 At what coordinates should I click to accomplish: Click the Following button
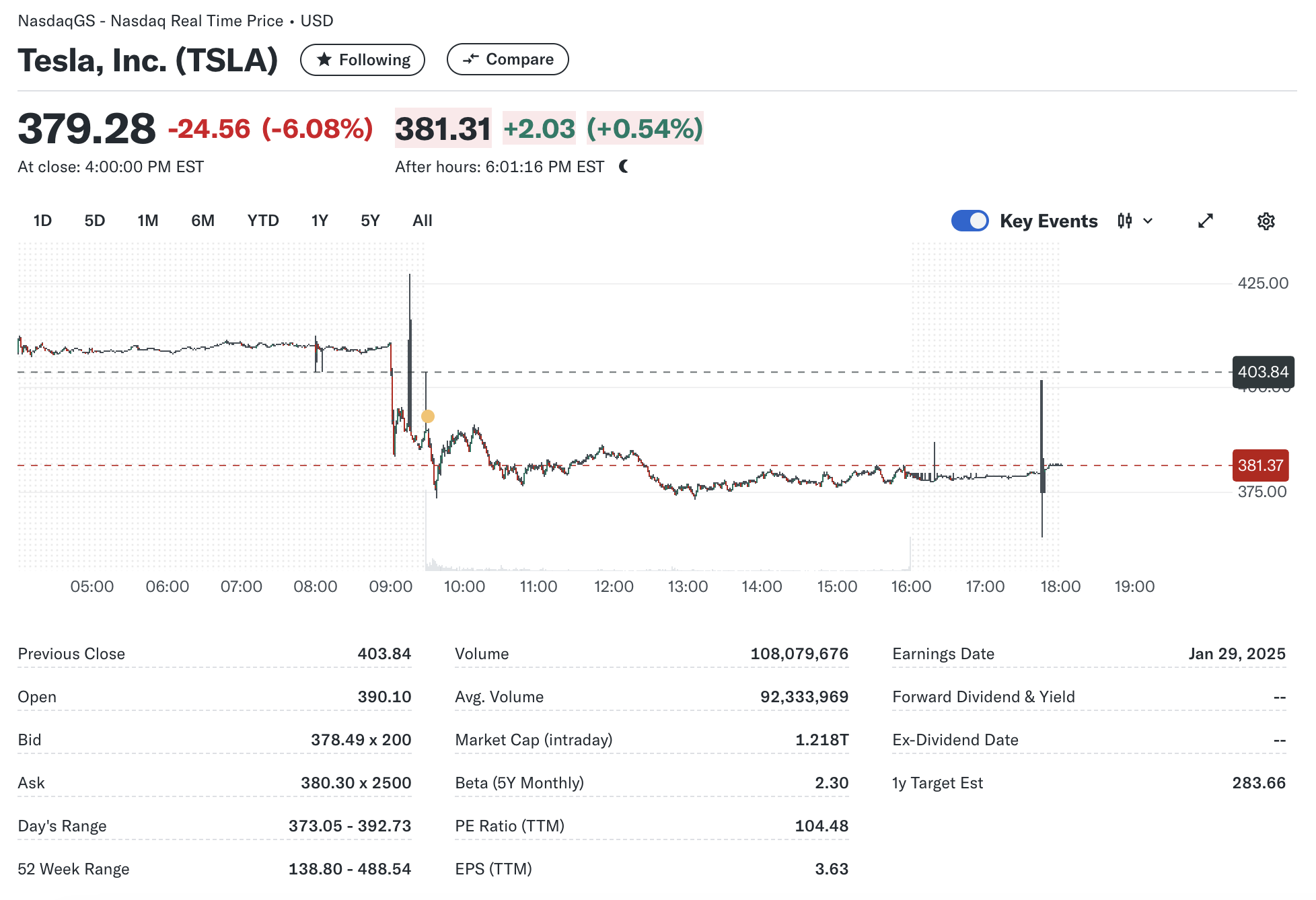362,60
